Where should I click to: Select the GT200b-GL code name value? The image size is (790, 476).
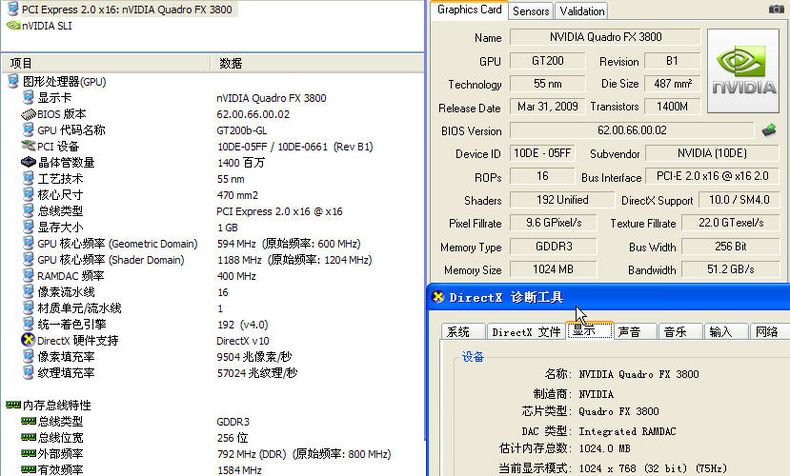pyautogui.click(x=242, y=130)
